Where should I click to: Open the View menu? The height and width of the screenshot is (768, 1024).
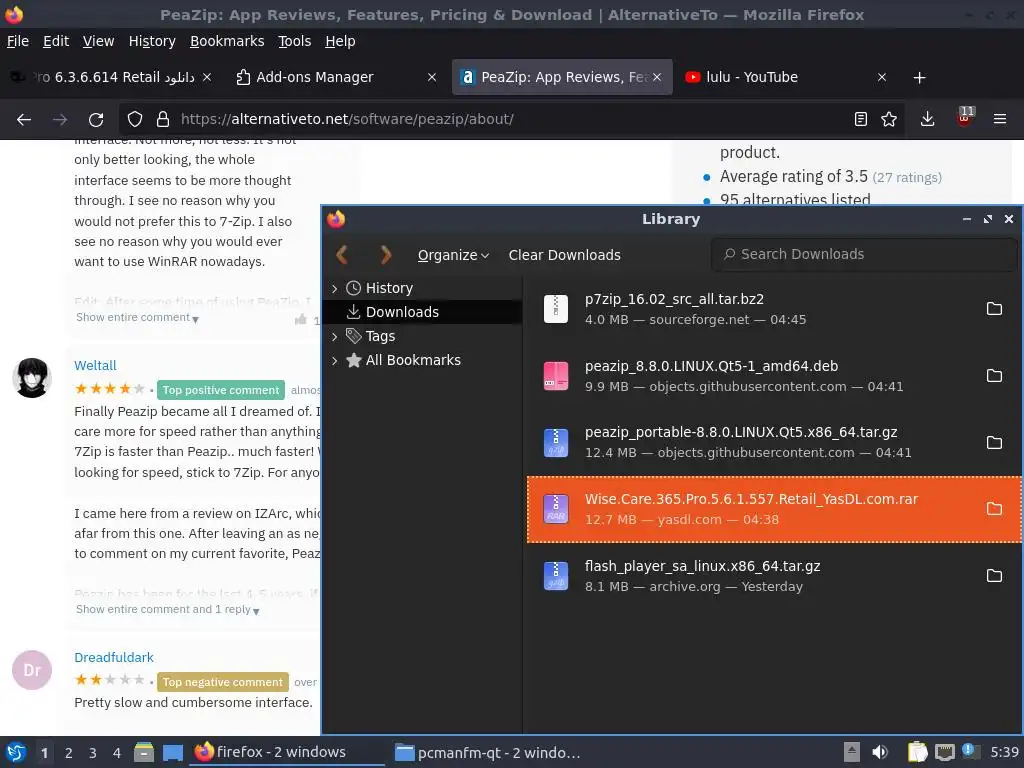99,41
